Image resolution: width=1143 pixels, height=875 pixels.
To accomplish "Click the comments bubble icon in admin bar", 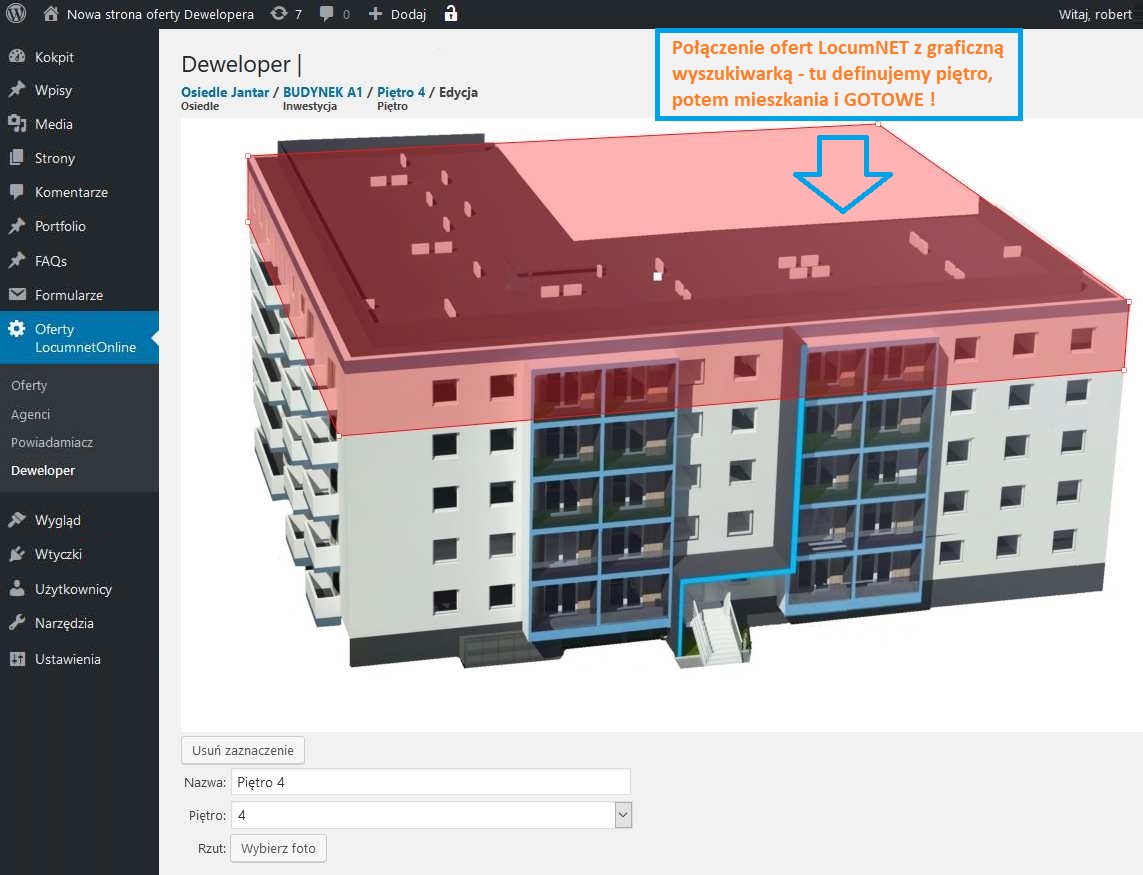I will tap(327, 14).
